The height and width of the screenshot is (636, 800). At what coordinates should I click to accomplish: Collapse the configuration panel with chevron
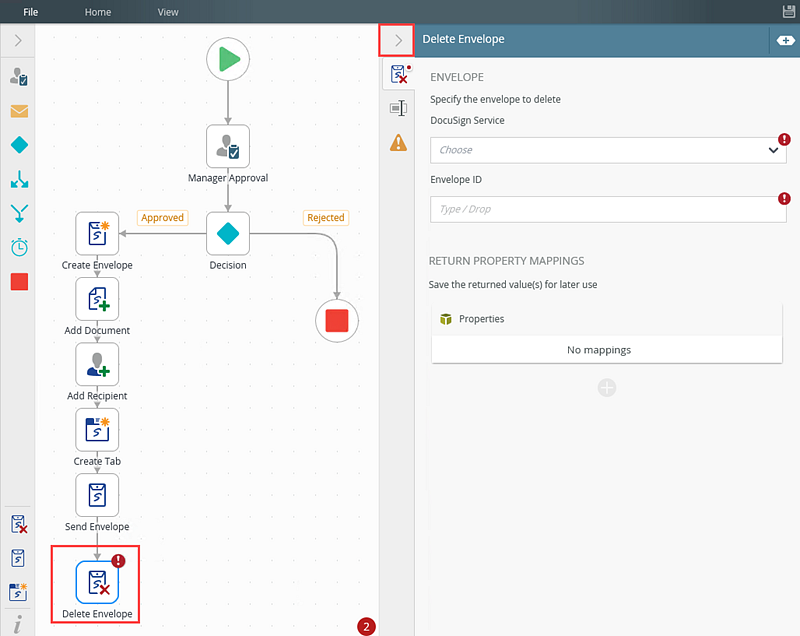coord(396,40)
